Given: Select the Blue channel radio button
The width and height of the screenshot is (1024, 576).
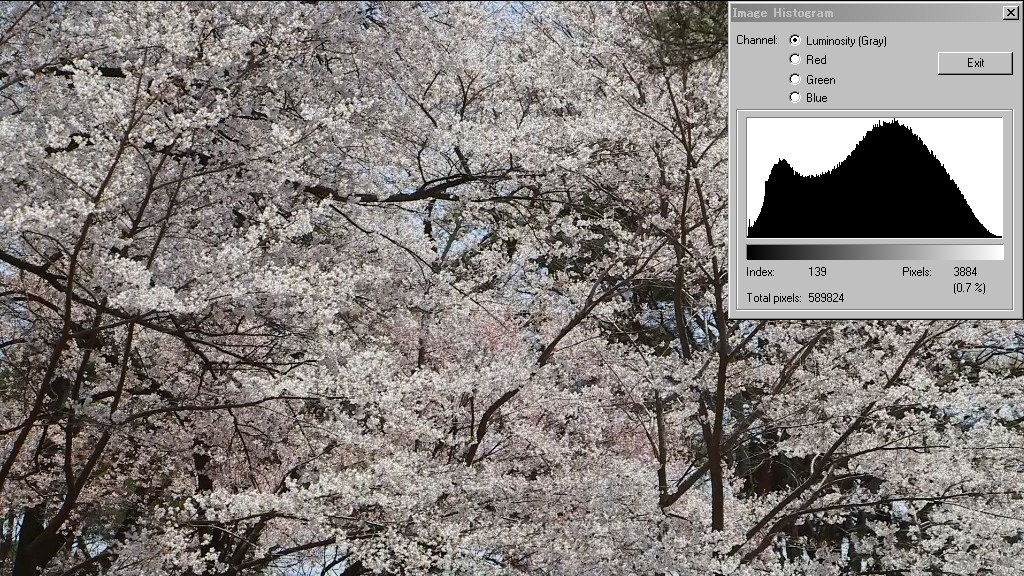Looking at the screenshot, I should 795,97.
